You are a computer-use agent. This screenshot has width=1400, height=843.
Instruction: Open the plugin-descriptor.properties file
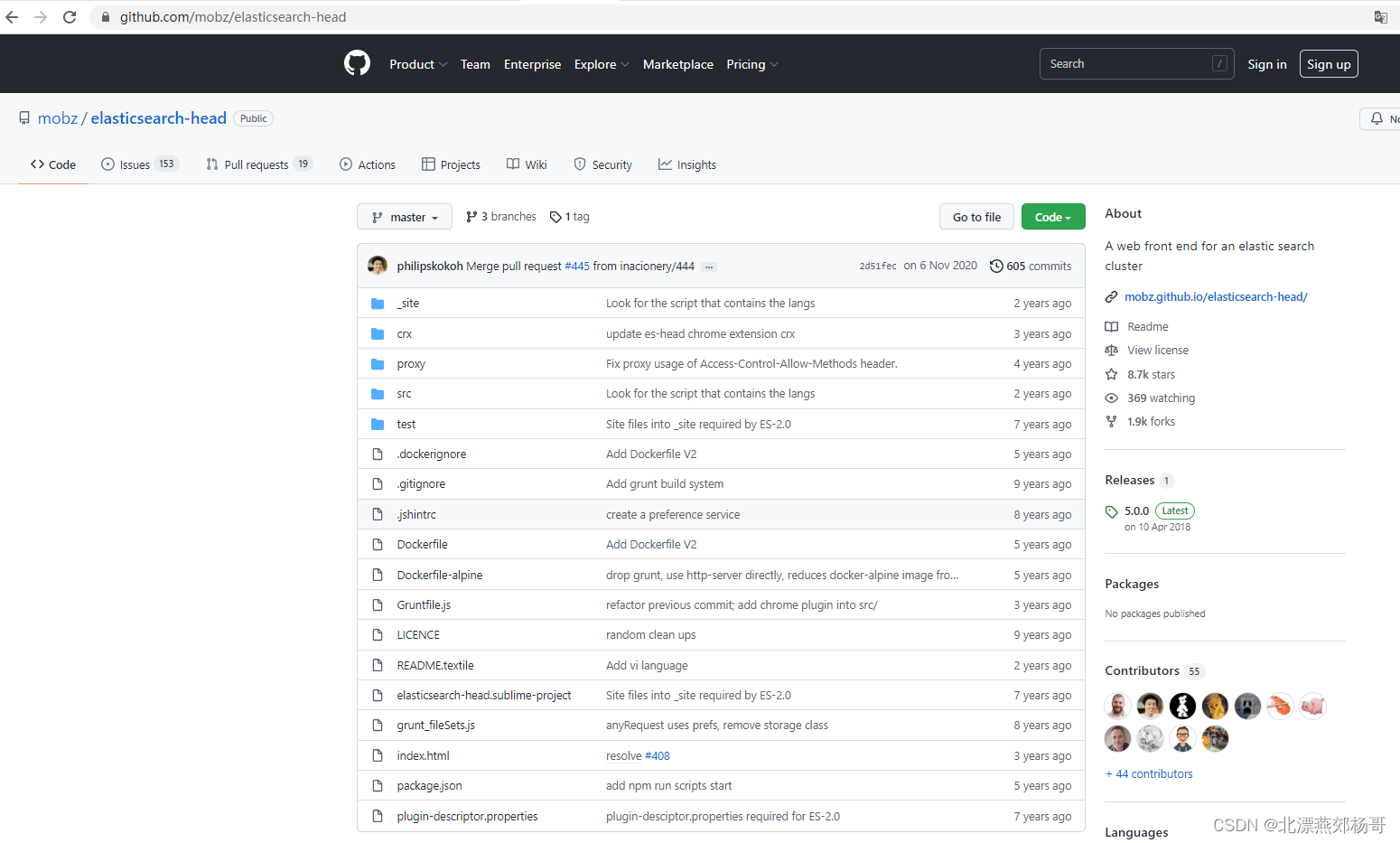[x=467, y=817]
